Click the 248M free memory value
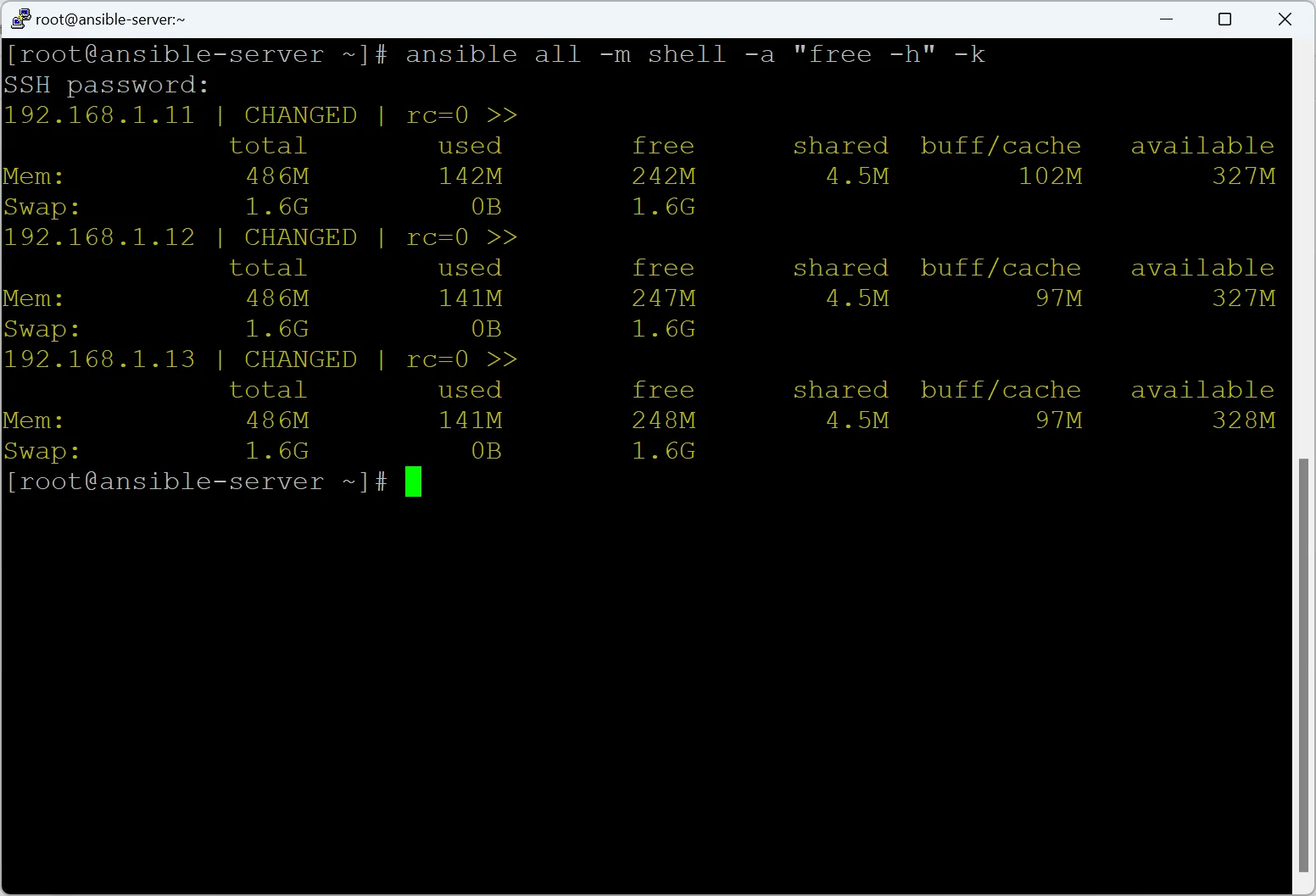Viewport: 1316px width, 896px height. tap(663, 420)
